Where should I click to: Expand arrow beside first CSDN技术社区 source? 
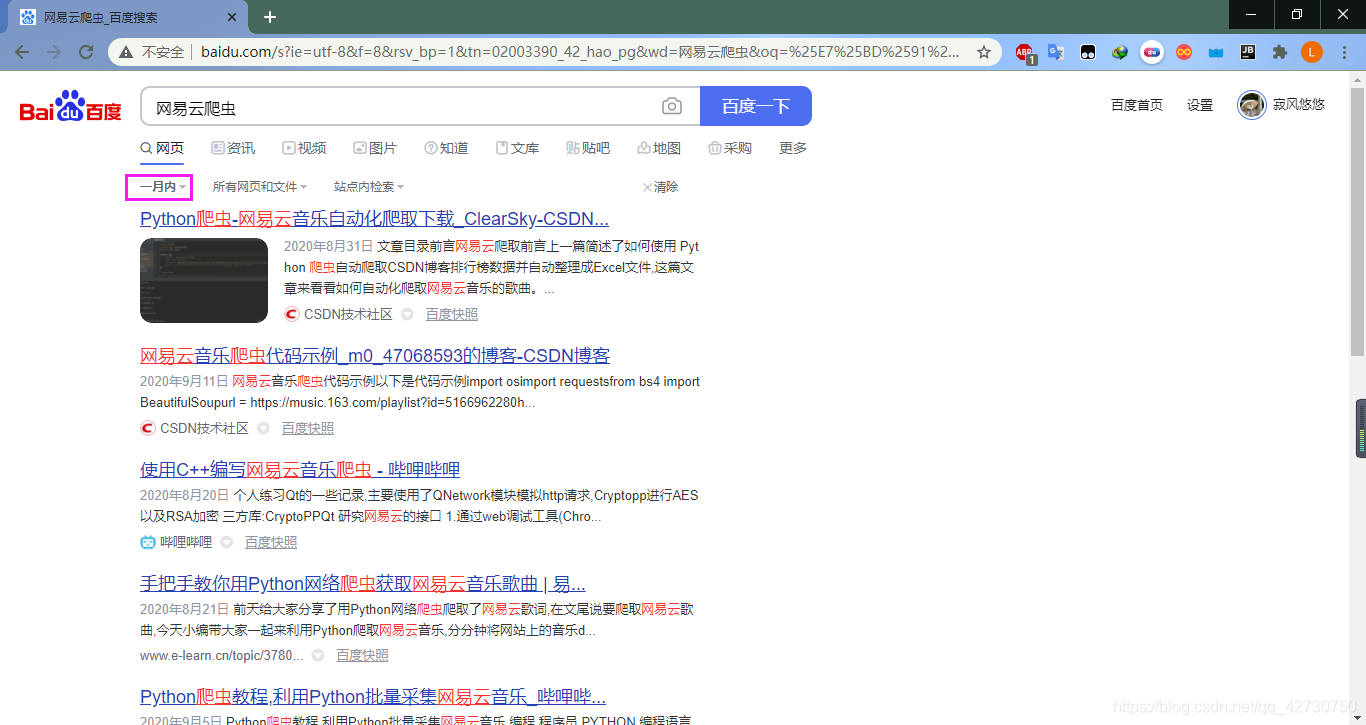[x=407, y=314]
